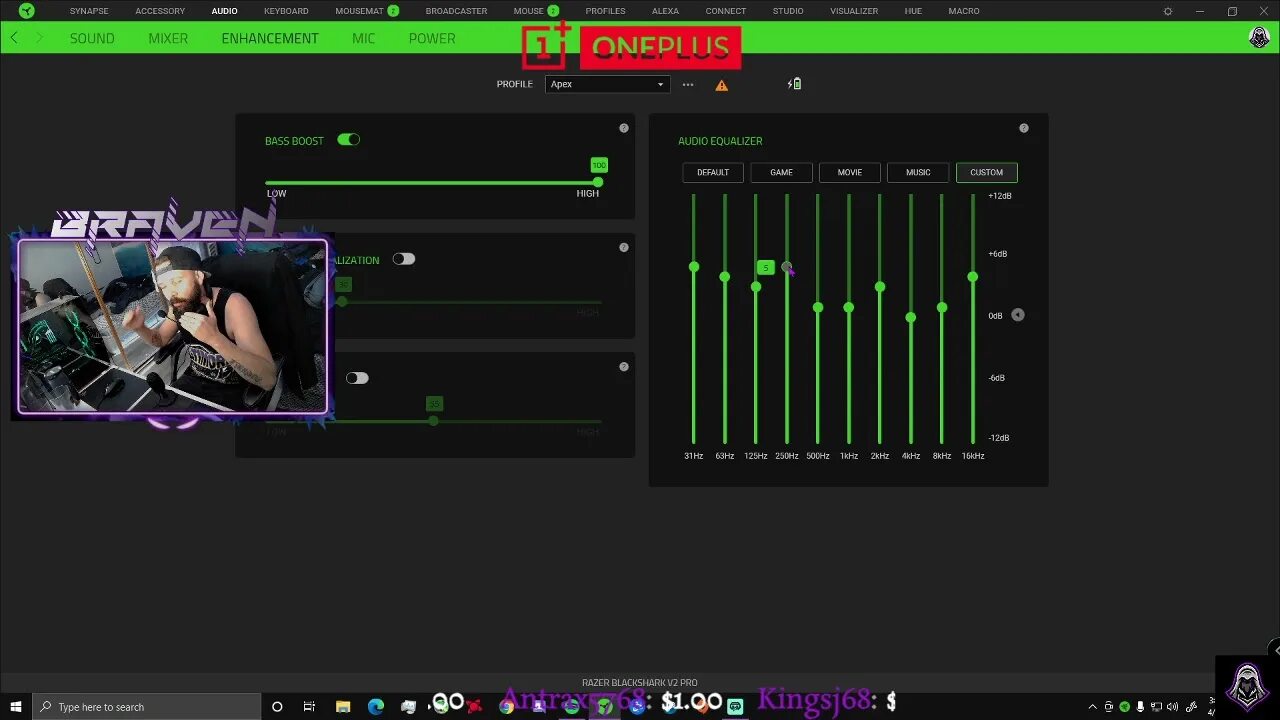Open the BROADCASTER tab
The width and height of the screenshot is (1280, 720).
click(x=456, y=11)
